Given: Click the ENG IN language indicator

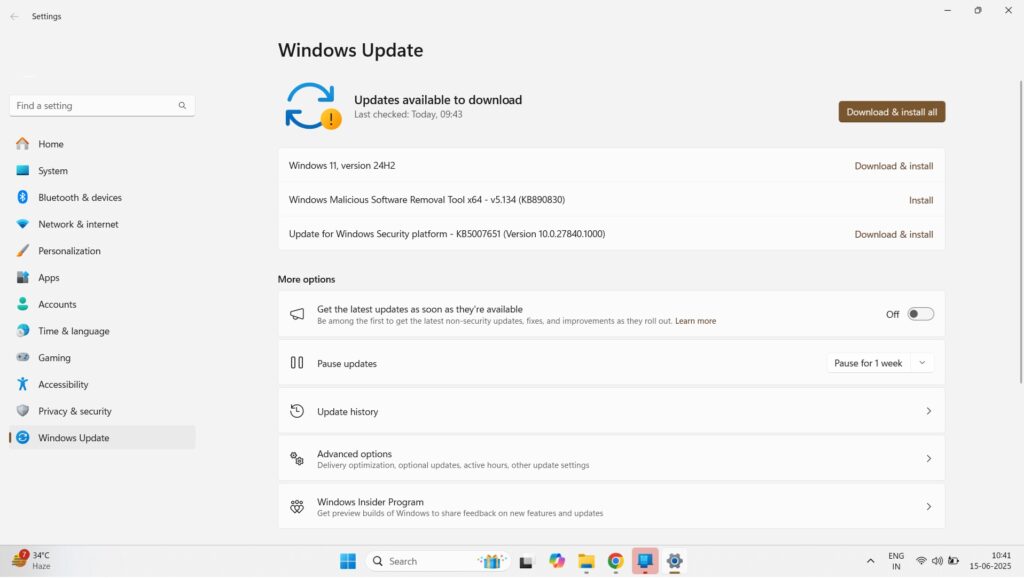Looking at the screenshot, I should click(x=896, y=561).
